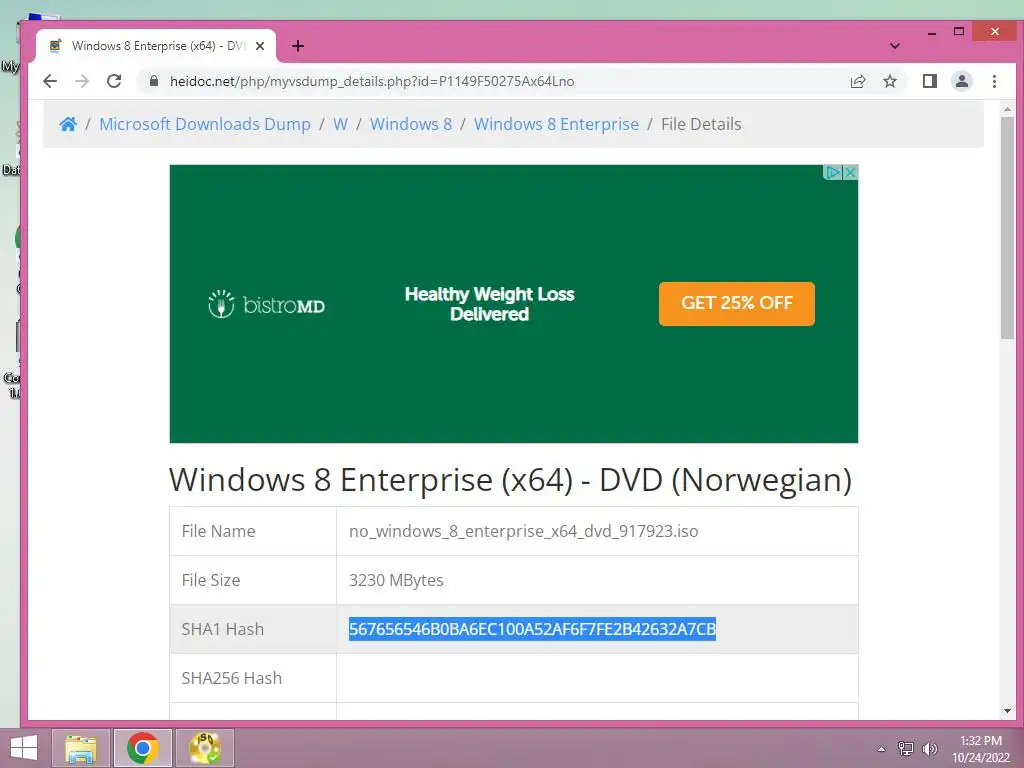
Task: Go to the home breadcrumb icon
Action: pos(68,124)
